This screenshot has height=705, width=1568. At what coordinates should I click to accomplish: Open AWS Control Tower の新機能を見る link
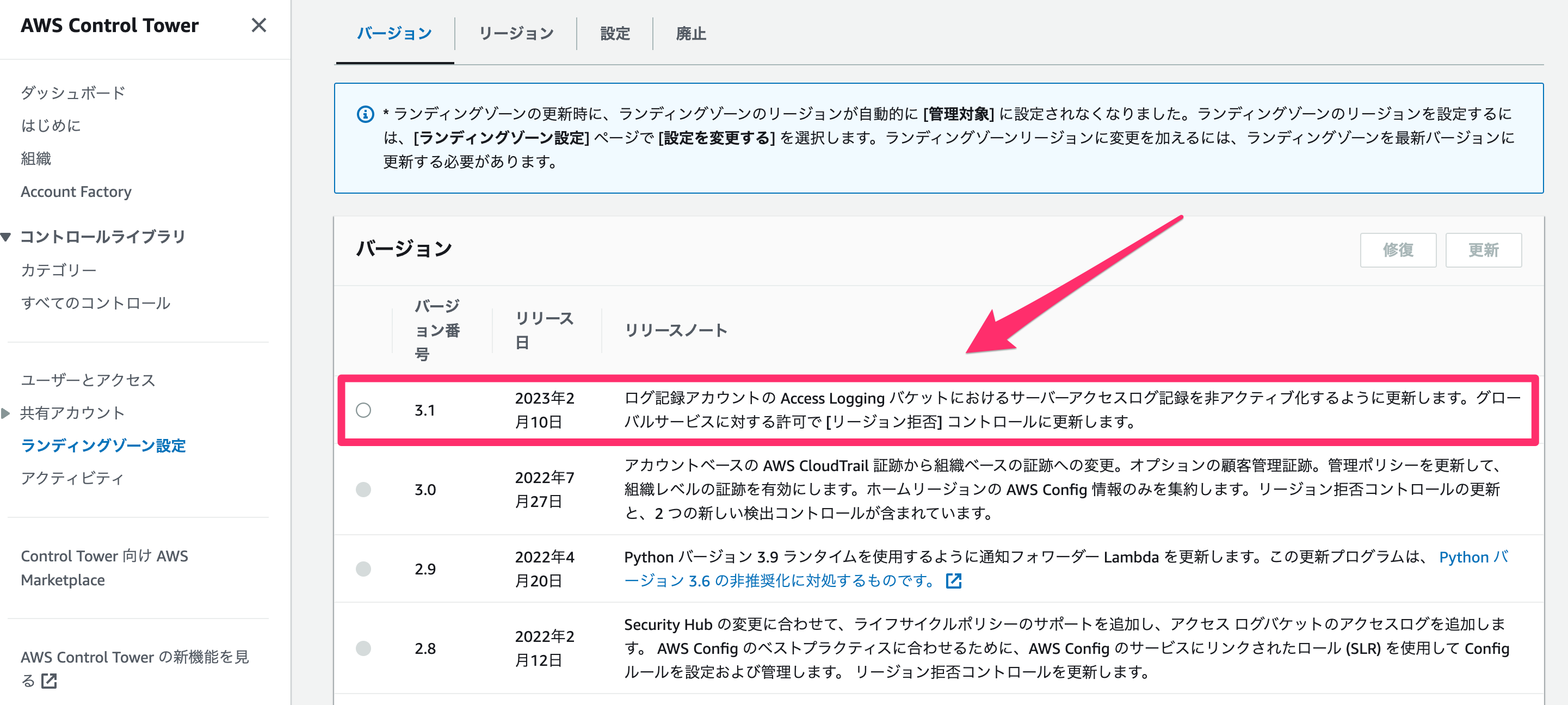[134, 669]
